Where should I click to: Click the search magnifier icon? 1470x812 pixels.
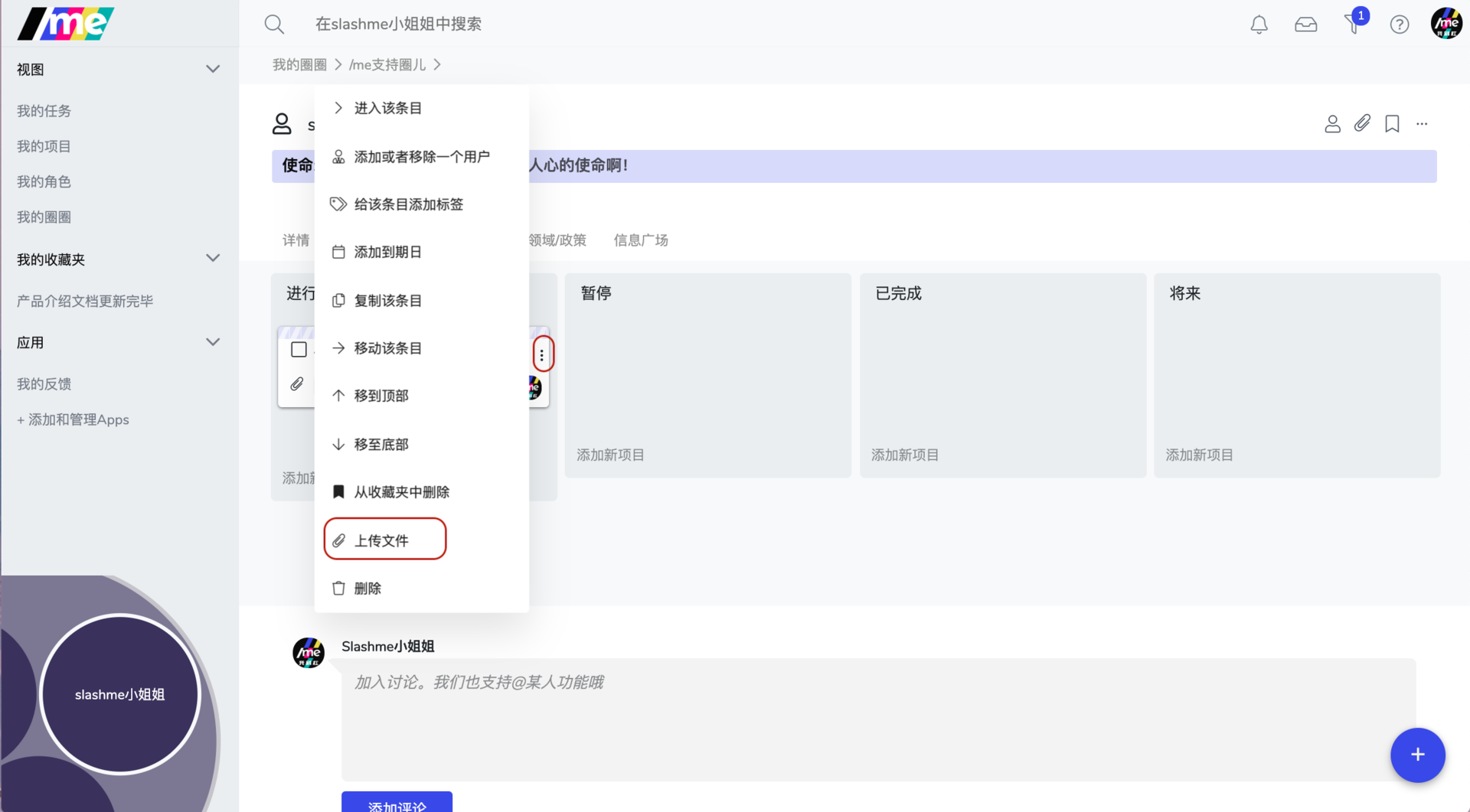pyautogui.click(x=274, y=24)
